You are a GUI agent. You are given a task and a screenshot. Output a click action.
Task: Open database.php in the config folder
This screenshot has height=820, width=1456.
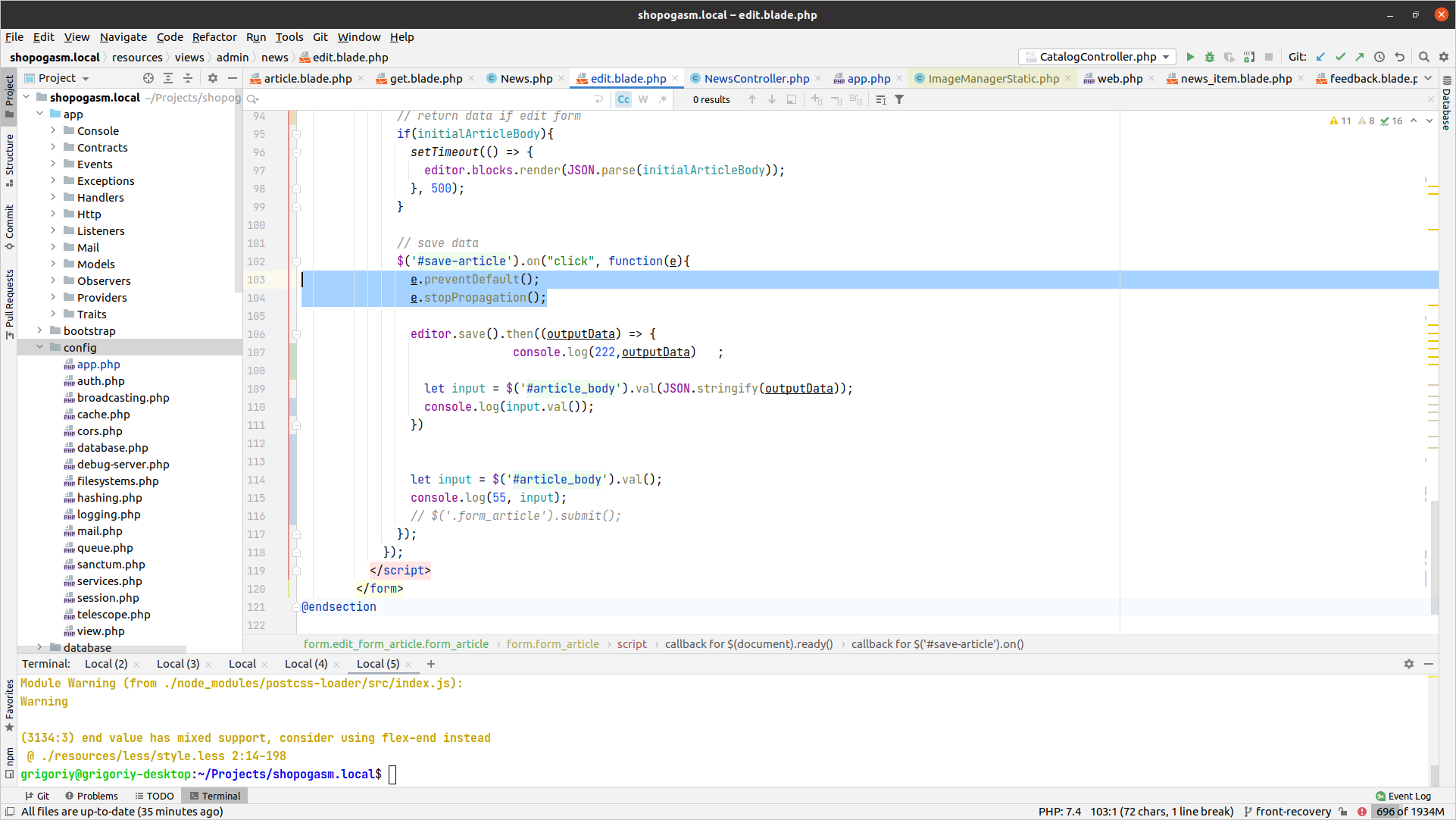click(x=112, y=447)
